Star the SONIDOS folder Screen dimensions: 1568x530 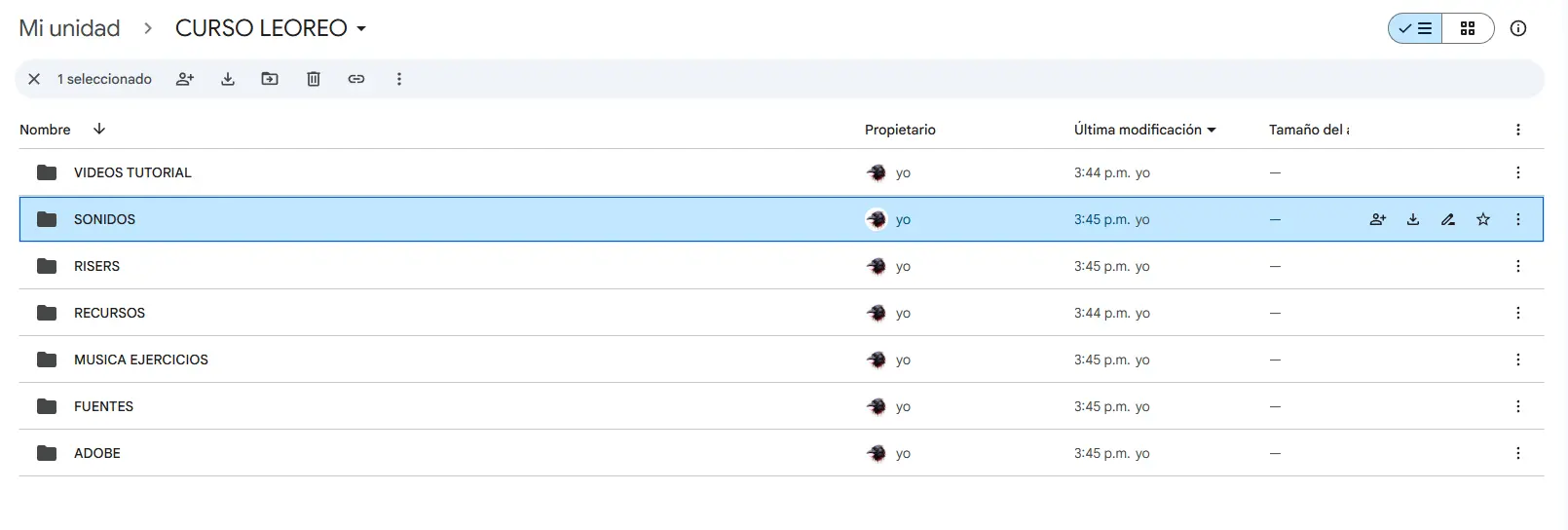click(1483, 219)
